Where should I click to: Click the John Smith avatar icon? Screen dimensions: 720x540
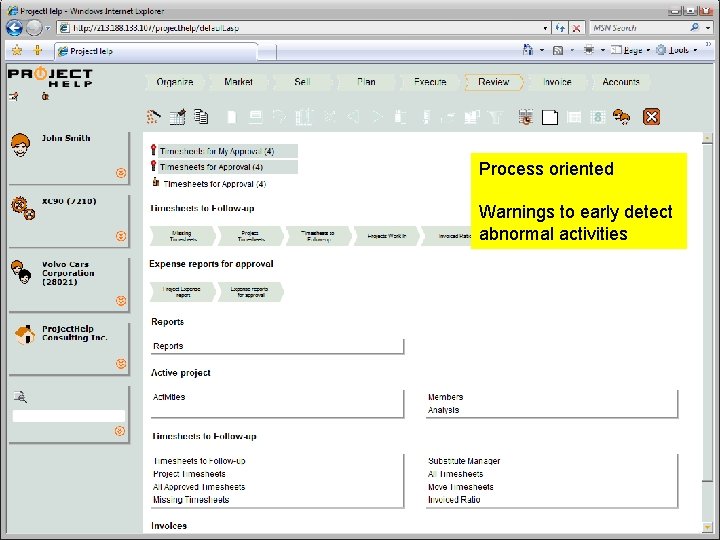click(21, 145)
